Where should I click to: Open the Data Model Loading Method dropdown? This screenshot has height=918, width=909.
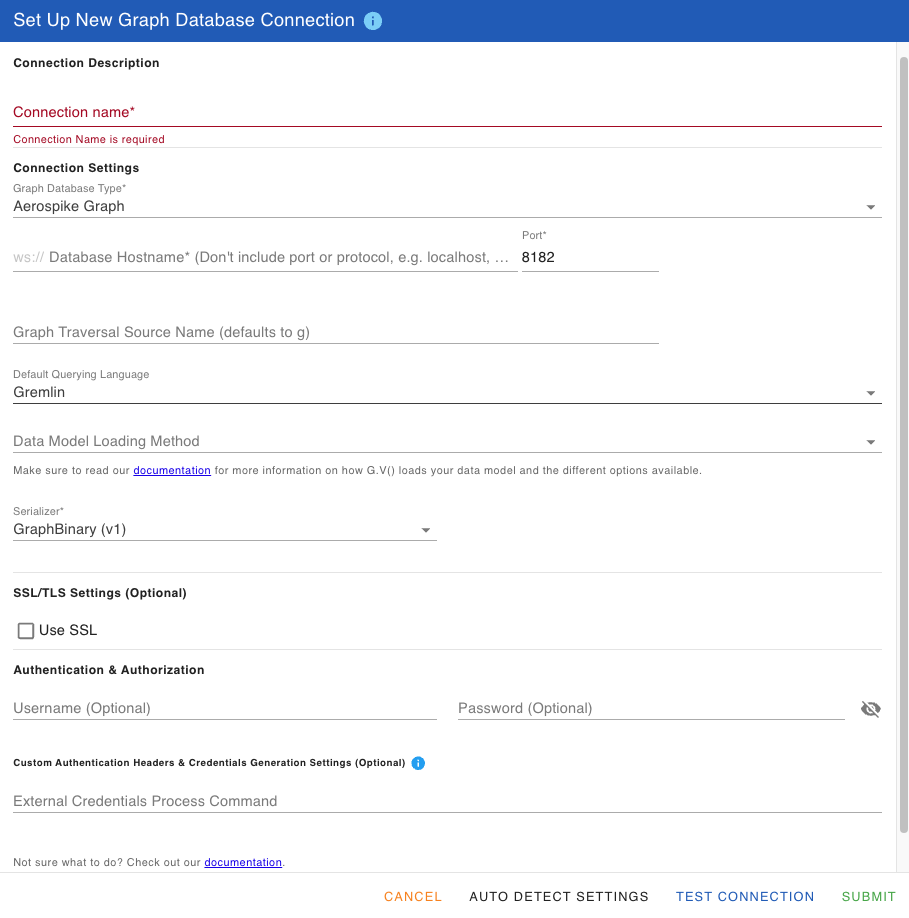click(446, 442)
